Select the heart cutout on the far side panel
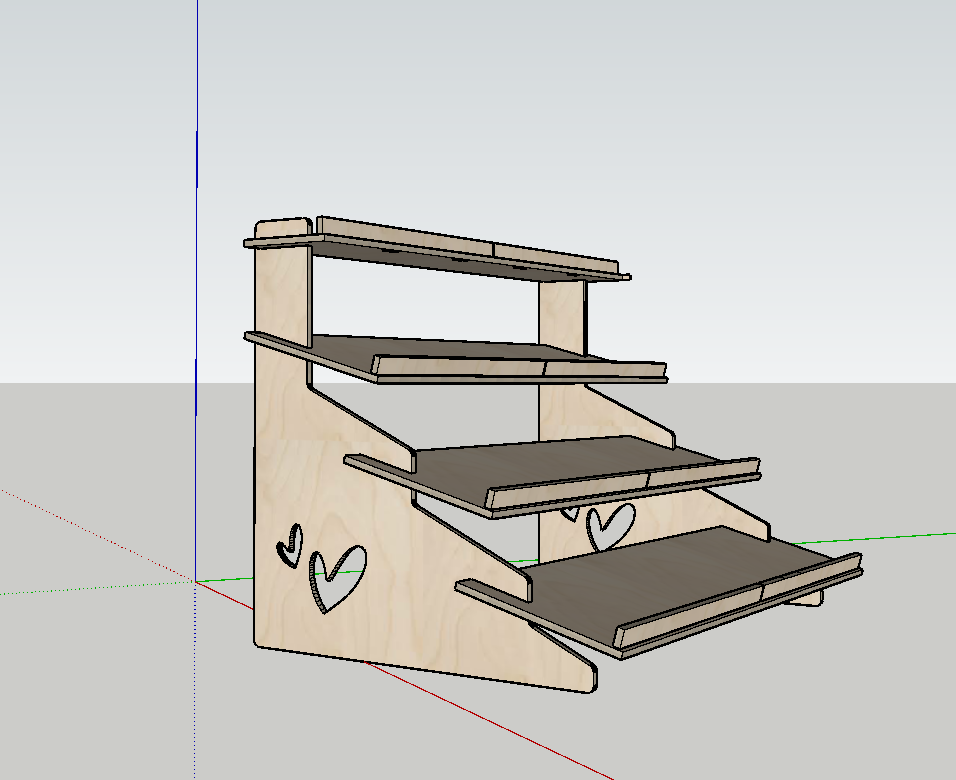 pyautogui.click(x=610, y=525)
